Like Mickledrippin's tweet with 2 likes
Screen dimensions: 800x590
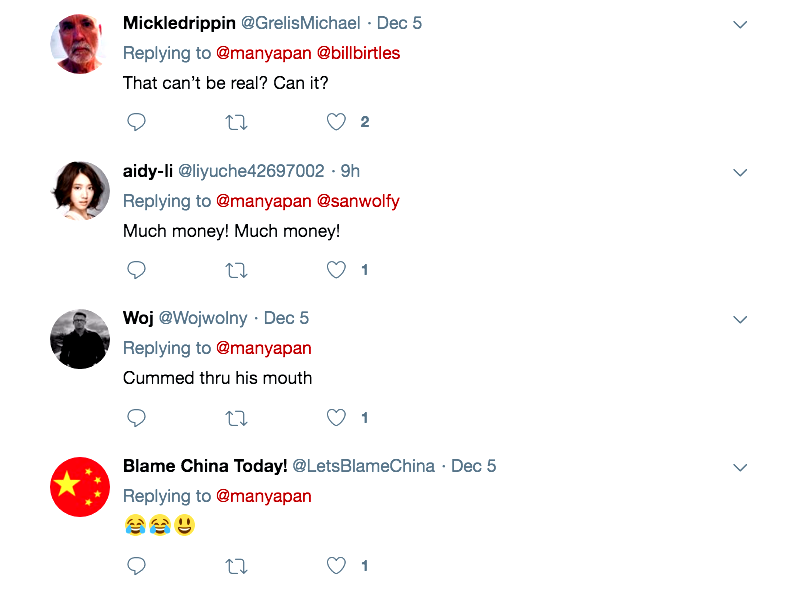(x=337, y=122)
